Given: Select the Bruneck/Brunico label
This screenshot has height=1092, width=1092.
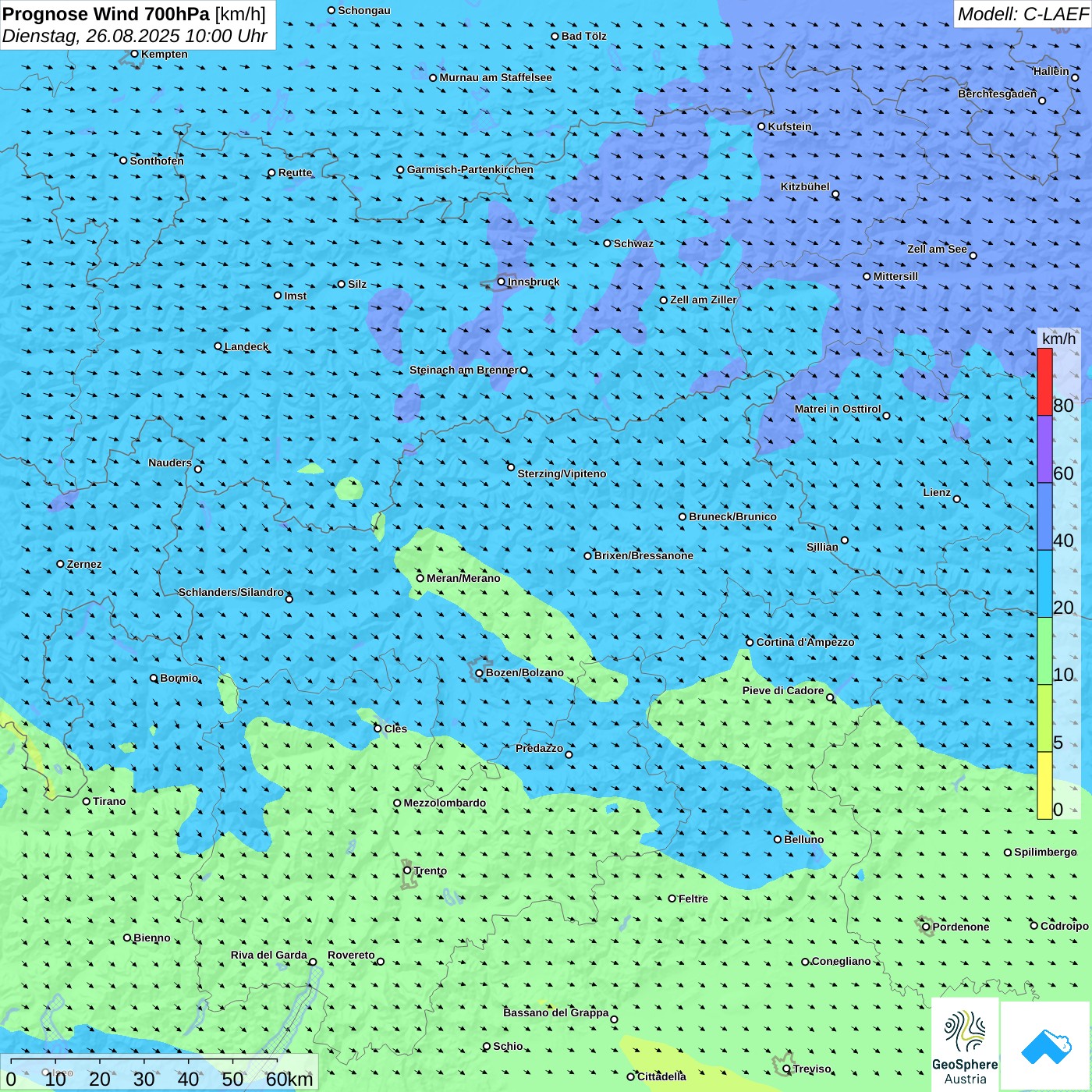Looking at the screenshot, I should (732, 516).
